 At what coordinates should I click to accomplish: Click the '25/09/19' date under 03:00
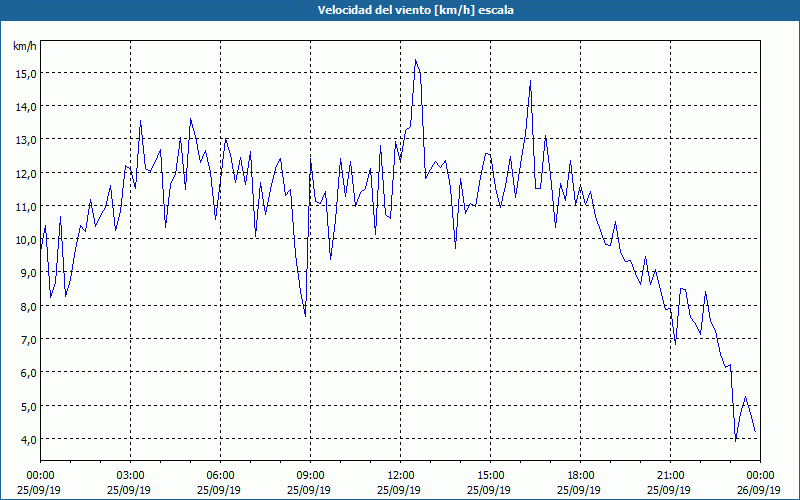click(x=131, y=490)
